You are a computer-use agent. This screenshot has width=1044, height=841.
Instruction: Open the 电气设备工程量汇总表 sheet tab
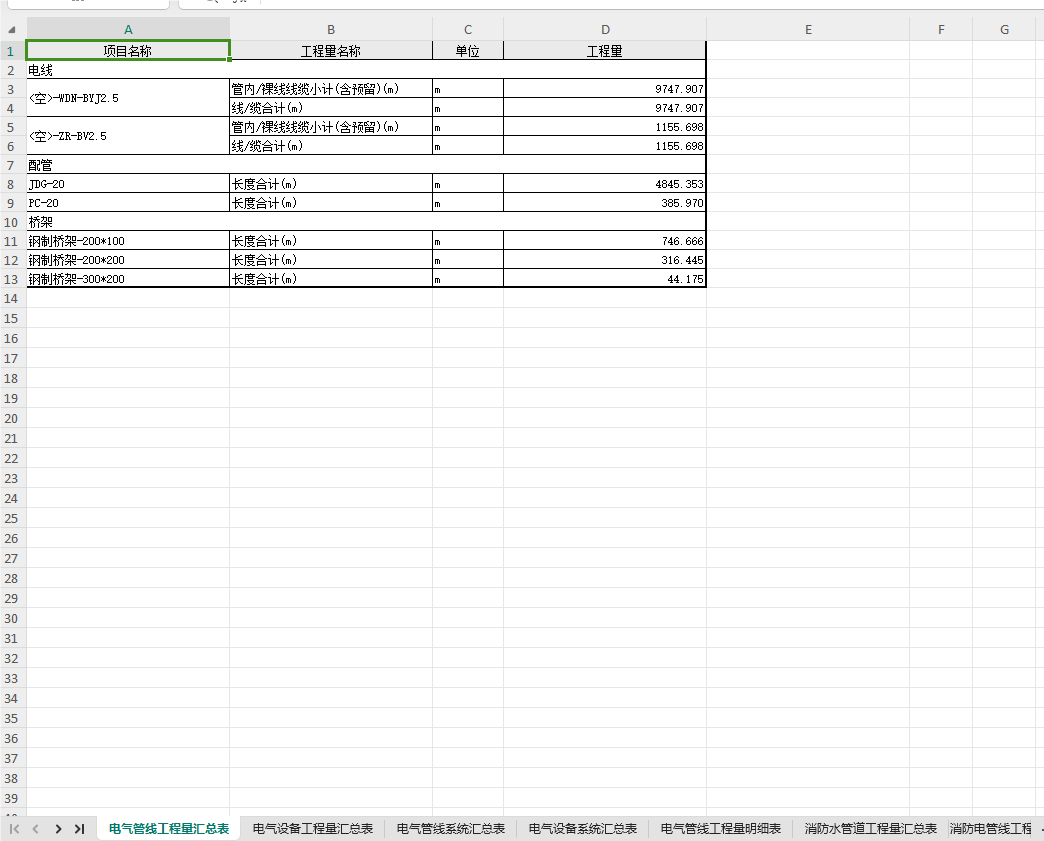click(313, 828)
